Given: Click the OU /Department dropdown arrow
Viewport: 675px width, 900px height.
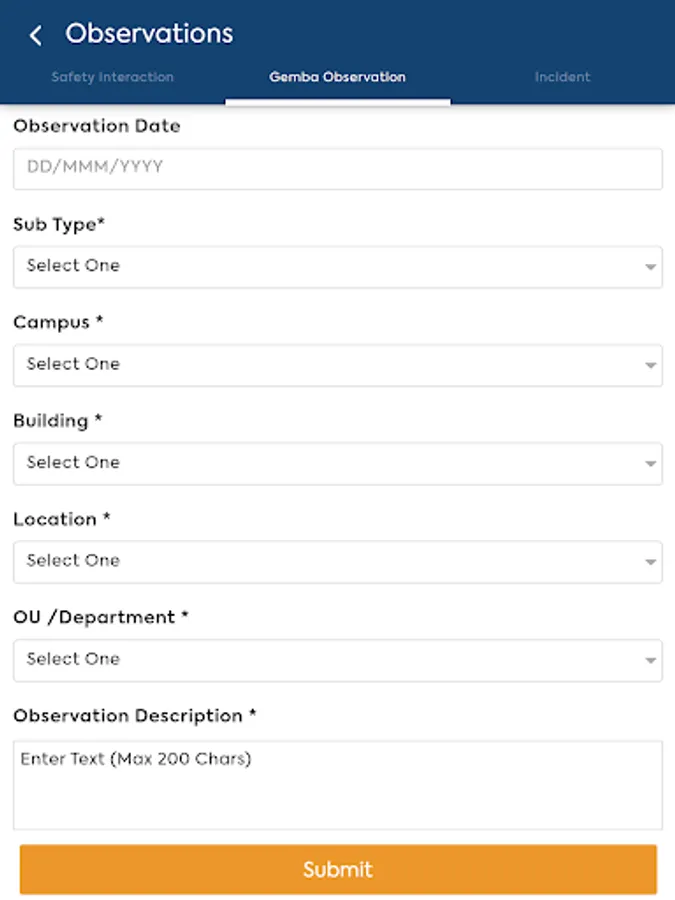Looking at the screenshot, I should [650, 661].
